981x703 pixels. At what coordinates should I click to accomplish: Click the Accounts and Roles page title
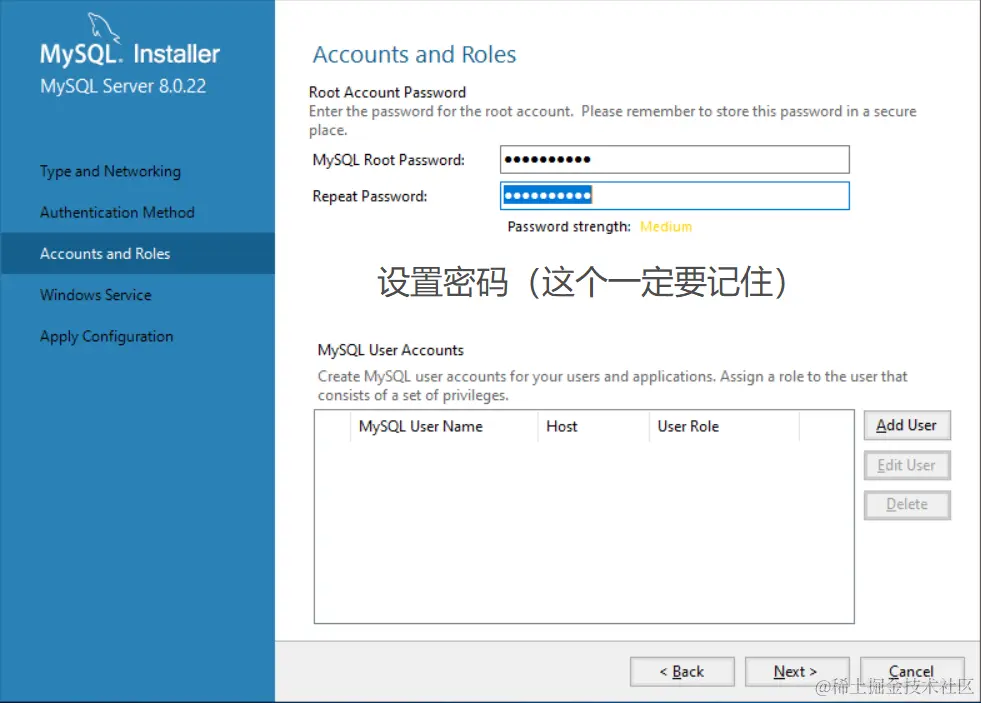(x=414, y=54)
